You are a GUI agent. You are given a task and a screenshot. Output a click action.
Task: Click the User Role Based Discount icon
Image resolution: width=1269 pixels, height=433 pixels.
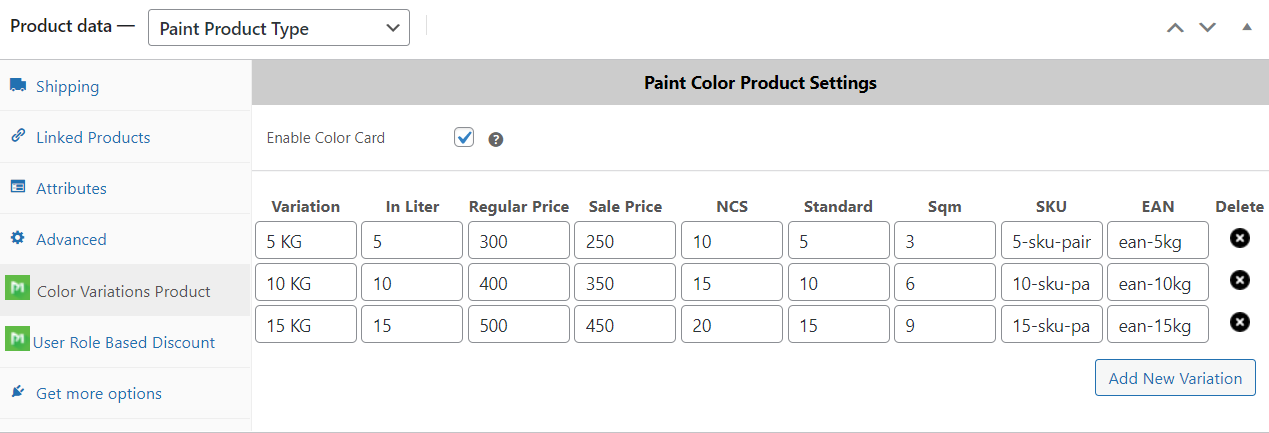point(17,341)
